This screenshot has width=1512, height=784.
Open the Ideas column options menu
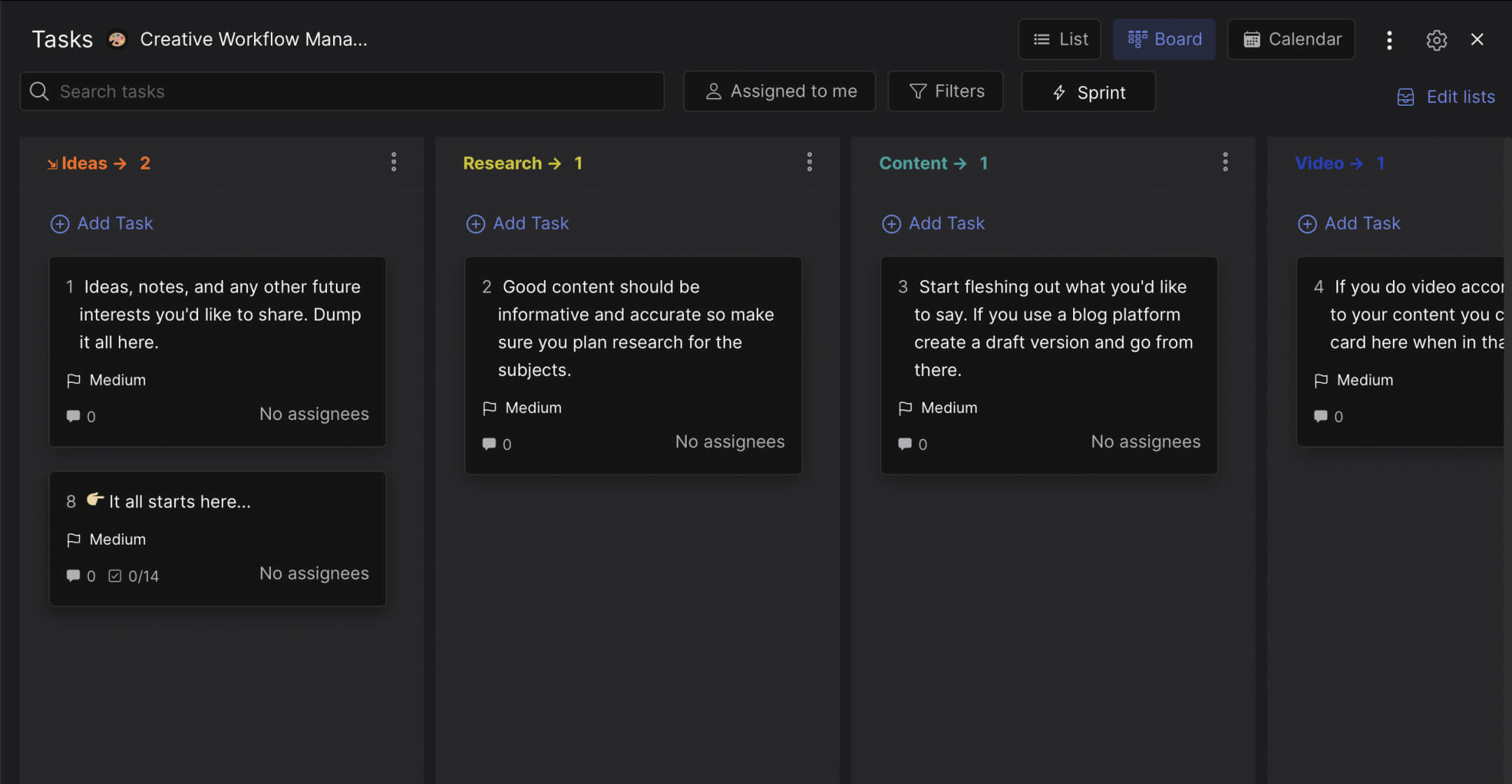[x=394, y=162]
